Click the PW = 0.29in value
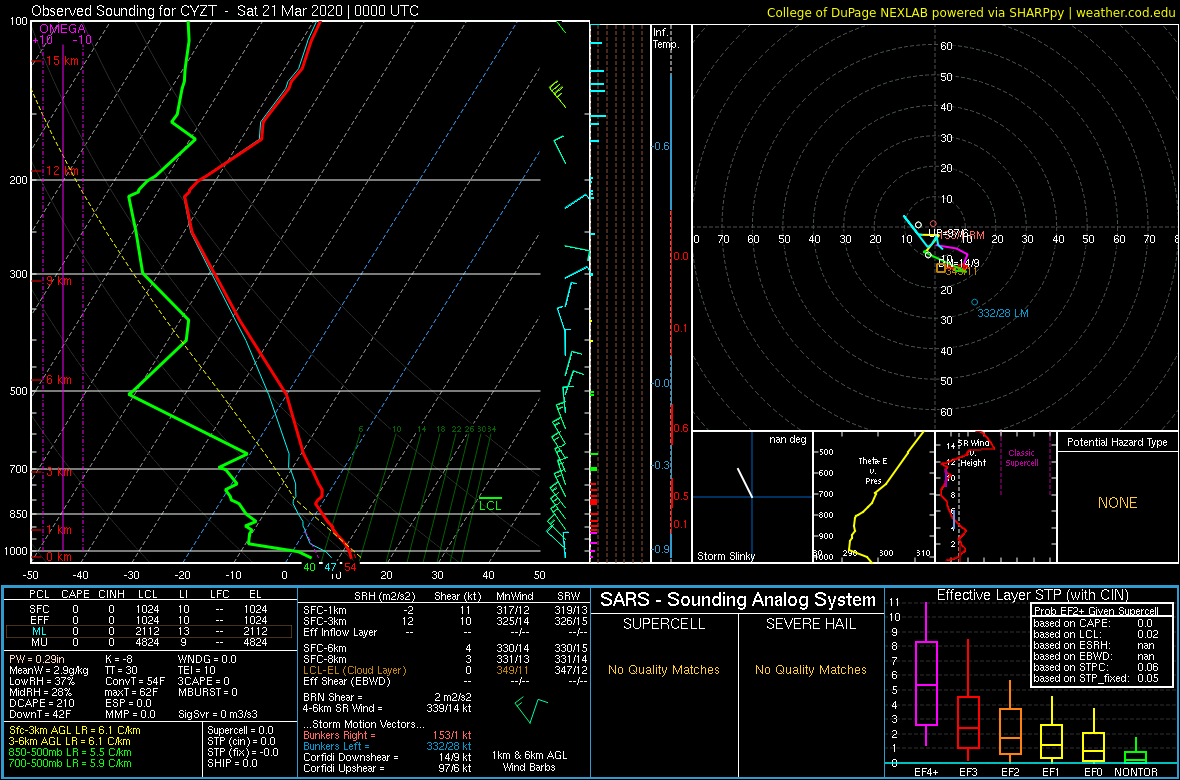1180x780 pixels. point(37,660)
